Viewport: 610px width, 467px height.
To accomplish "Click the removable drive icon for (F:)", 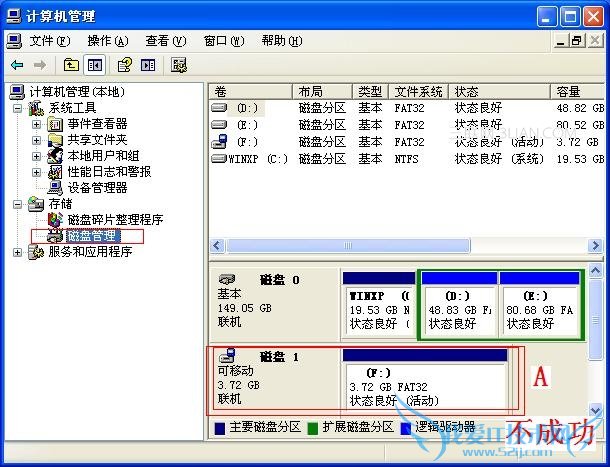I will point(219,142).
